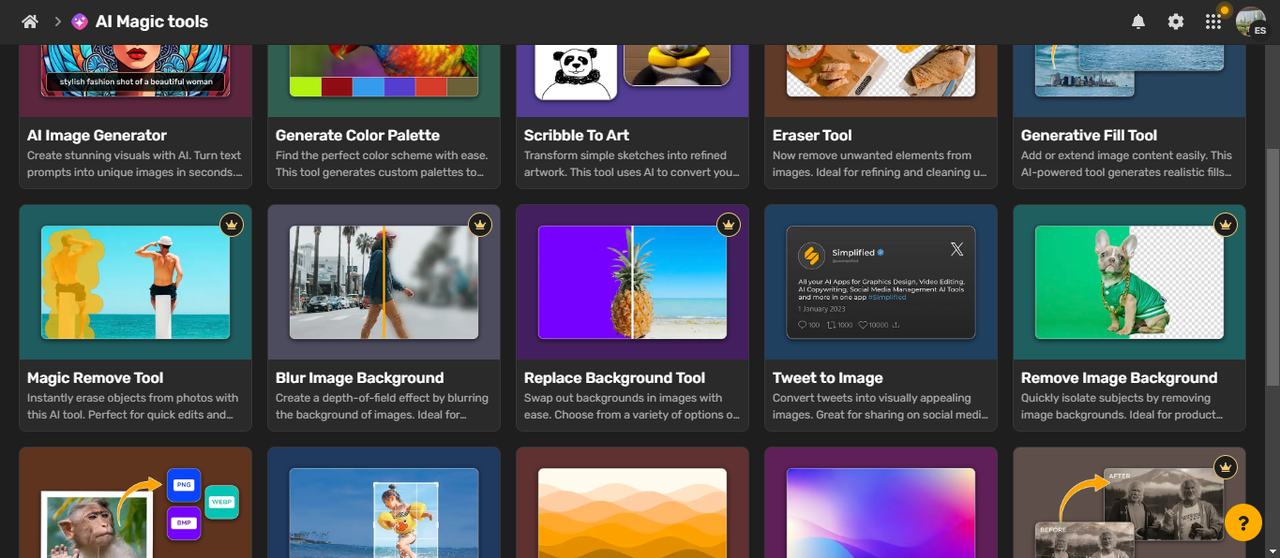Click the Eraser Tool description text
The height and width of the screenshot is (558, 1280).
tap(879, 163)
